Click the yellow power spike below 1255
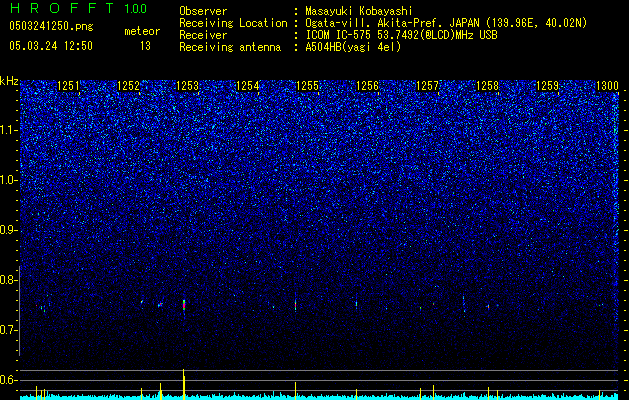The height and width of the screenshot is (400, 629). pos(295,390)
